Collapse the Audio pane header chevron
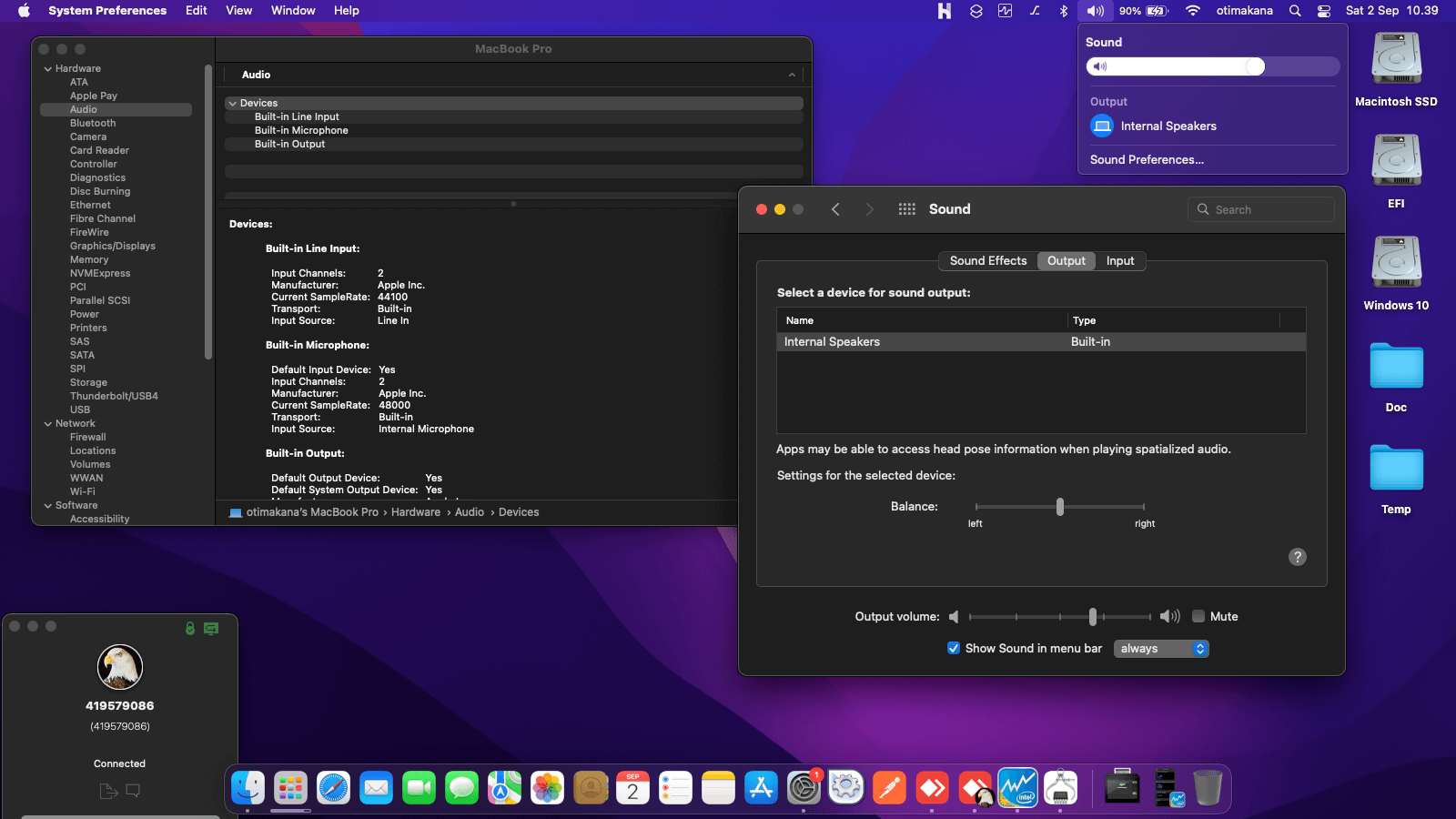The image size is (1456, 819). coord(792,75)
